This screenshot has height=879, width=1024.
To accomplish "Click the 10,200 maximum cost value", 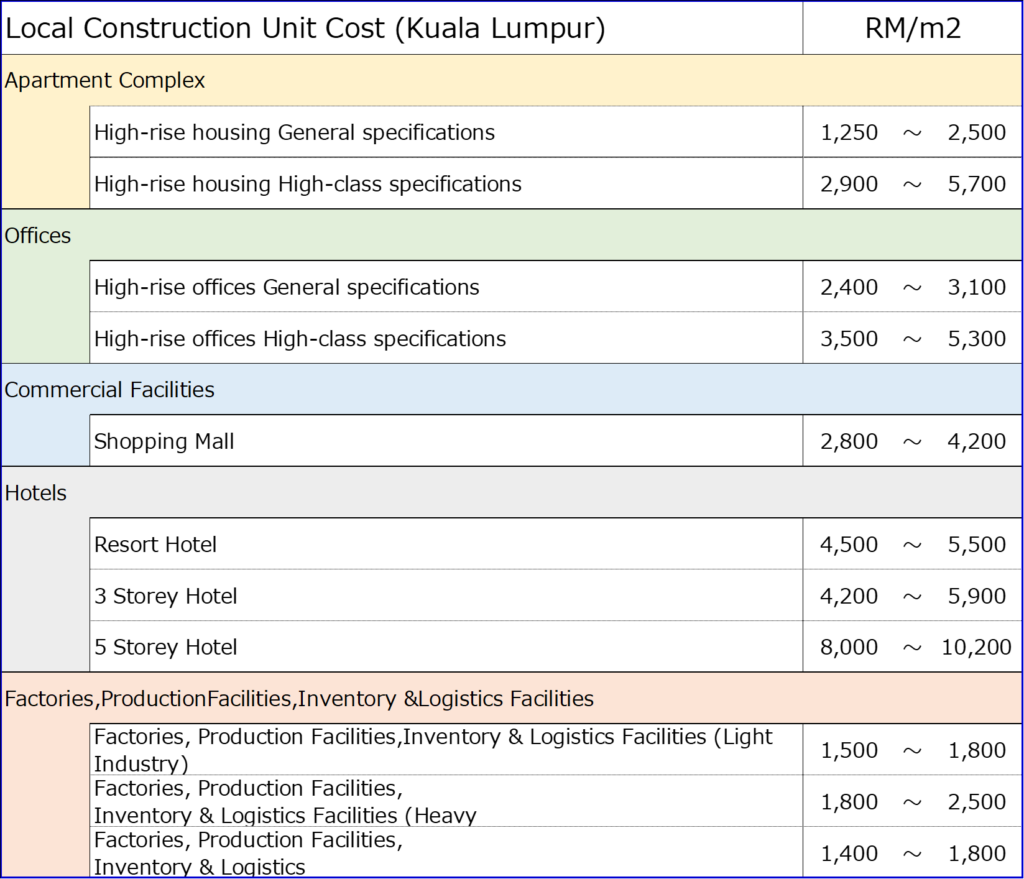I will (976, 647).
